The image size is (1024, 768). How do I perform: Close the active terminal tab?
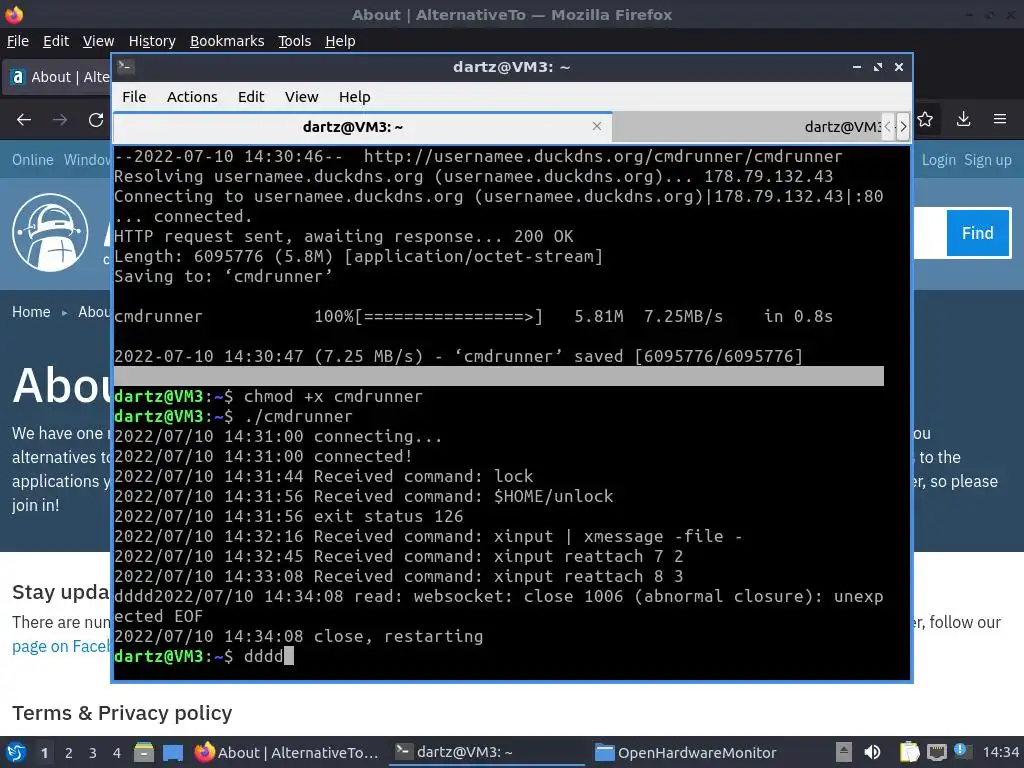(597, 126)
